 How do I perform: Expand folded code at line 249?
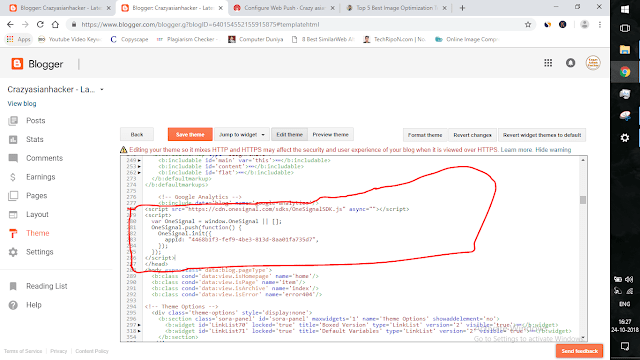[x=139, y=160]
